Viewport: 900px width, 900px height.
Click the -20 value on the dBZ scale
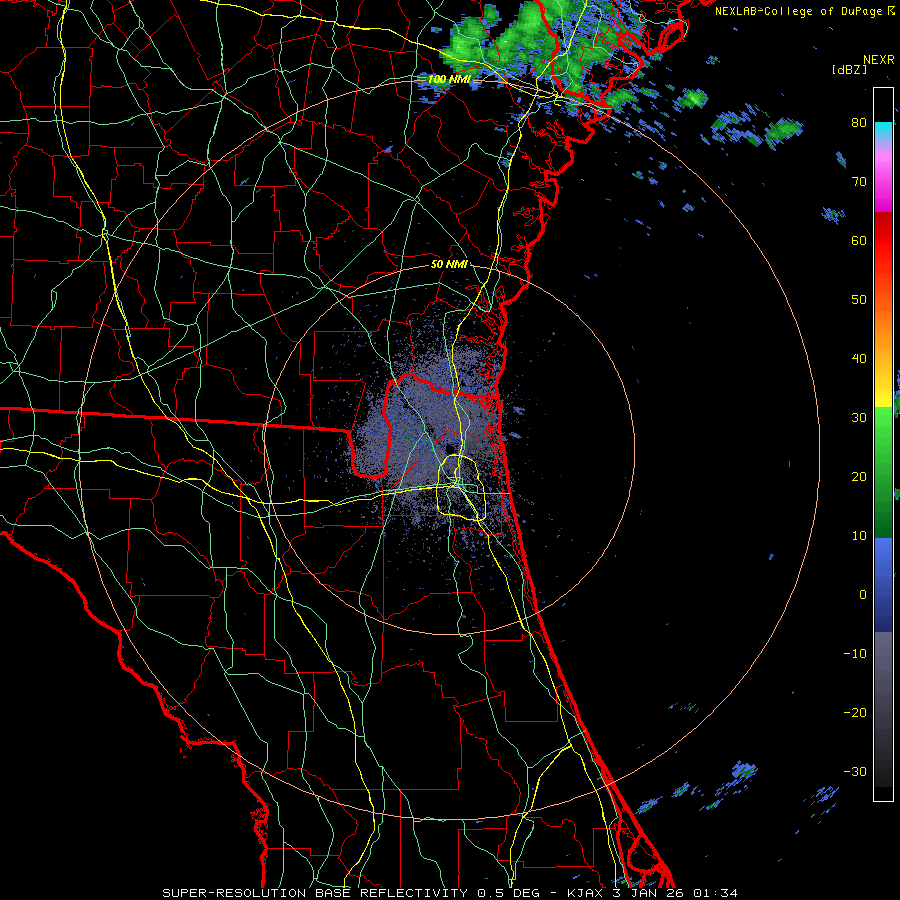click(x=855, y=712)
